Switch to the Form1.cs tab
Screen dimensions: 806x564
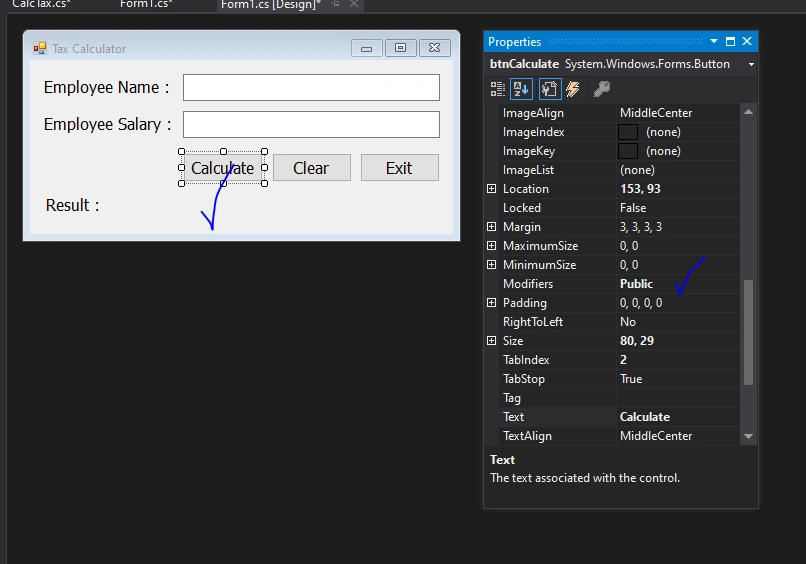pos(146,4)
